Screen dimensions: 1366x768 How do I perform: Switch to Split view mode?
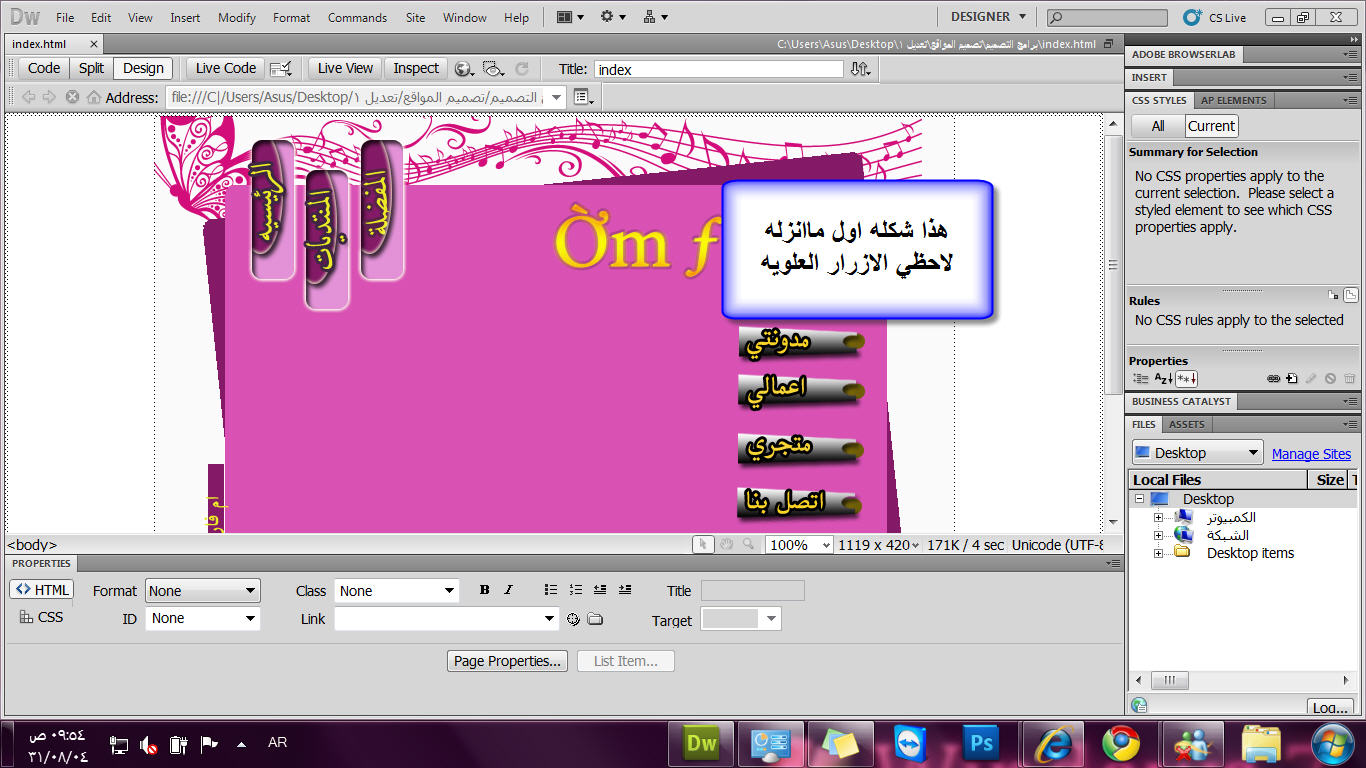pos(91,68)
